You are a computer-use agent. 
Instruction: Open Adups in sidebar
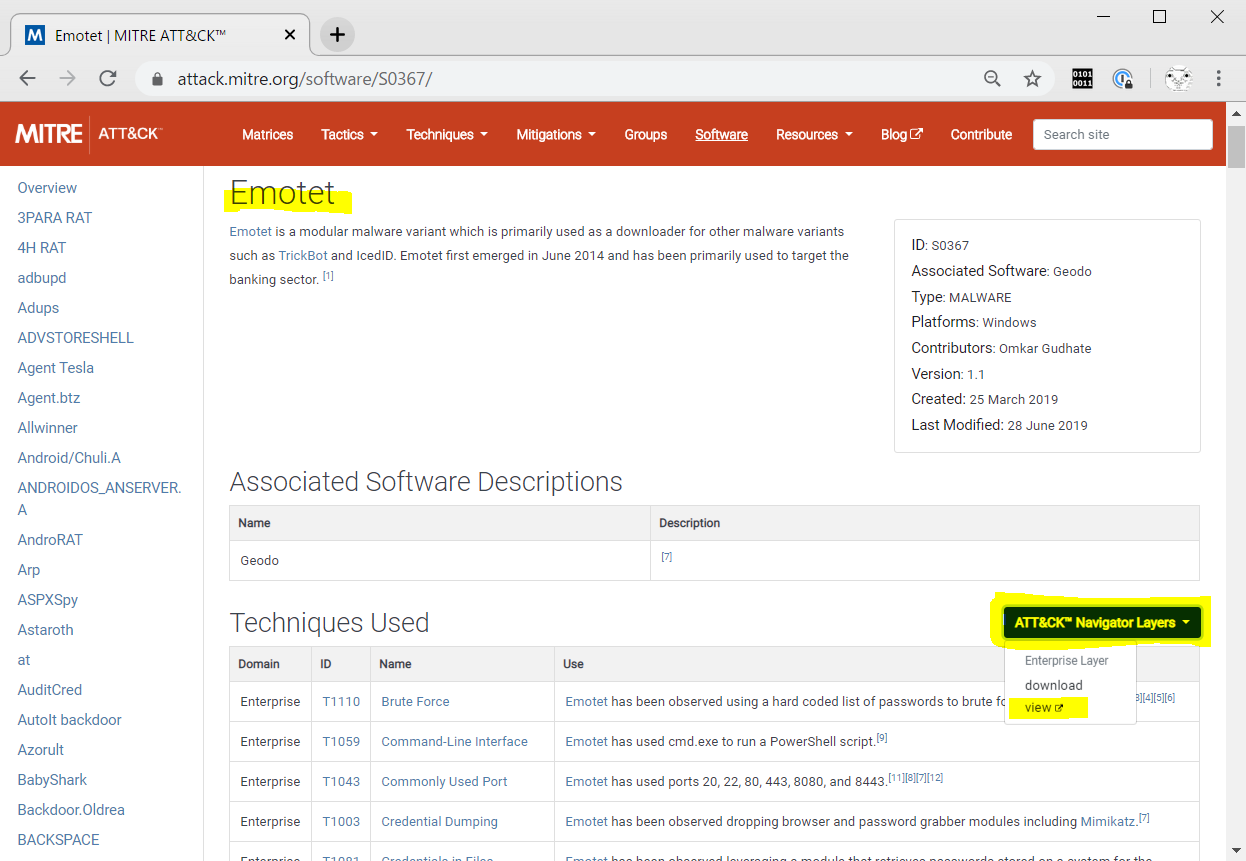pyautogui.click(x=38, y=308)
